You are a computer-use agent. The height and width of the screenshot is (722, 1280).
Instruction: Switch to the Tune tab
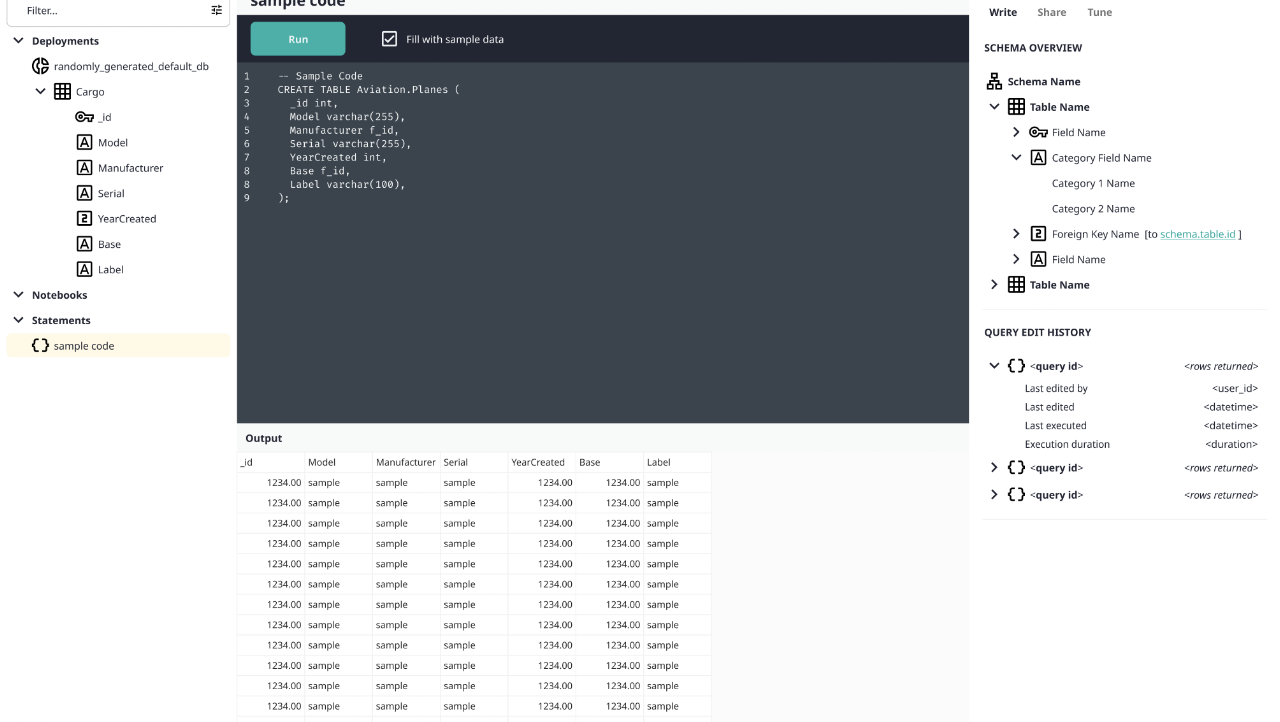point(1099,12)
